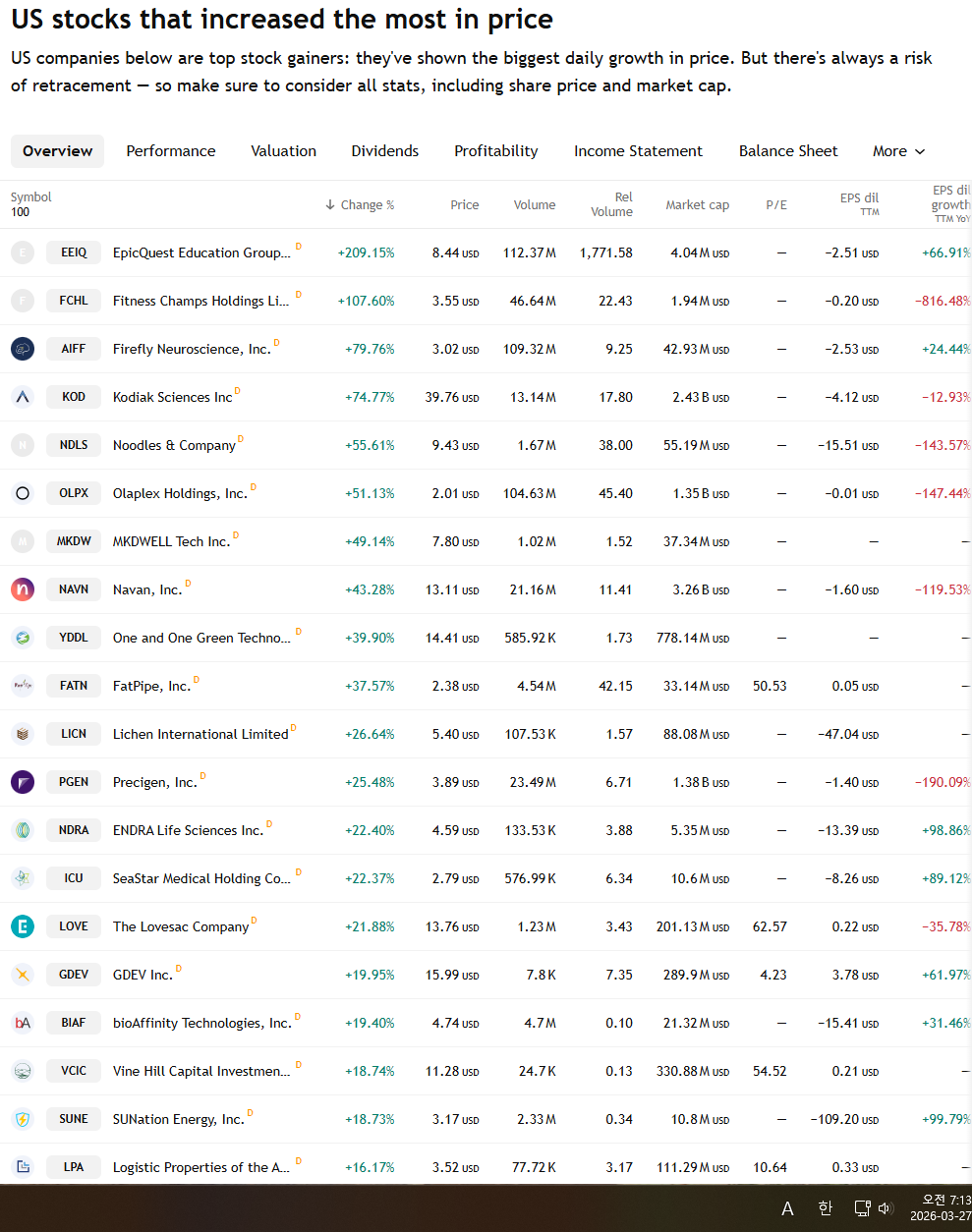Open the Kodiak Sciences Inc link

(x=173, y=397)
